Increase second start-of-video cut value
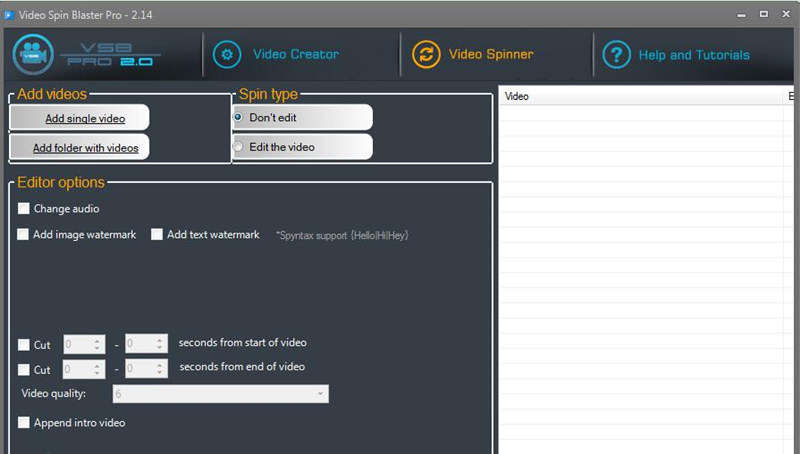800x454 pixels. point(160,339)
